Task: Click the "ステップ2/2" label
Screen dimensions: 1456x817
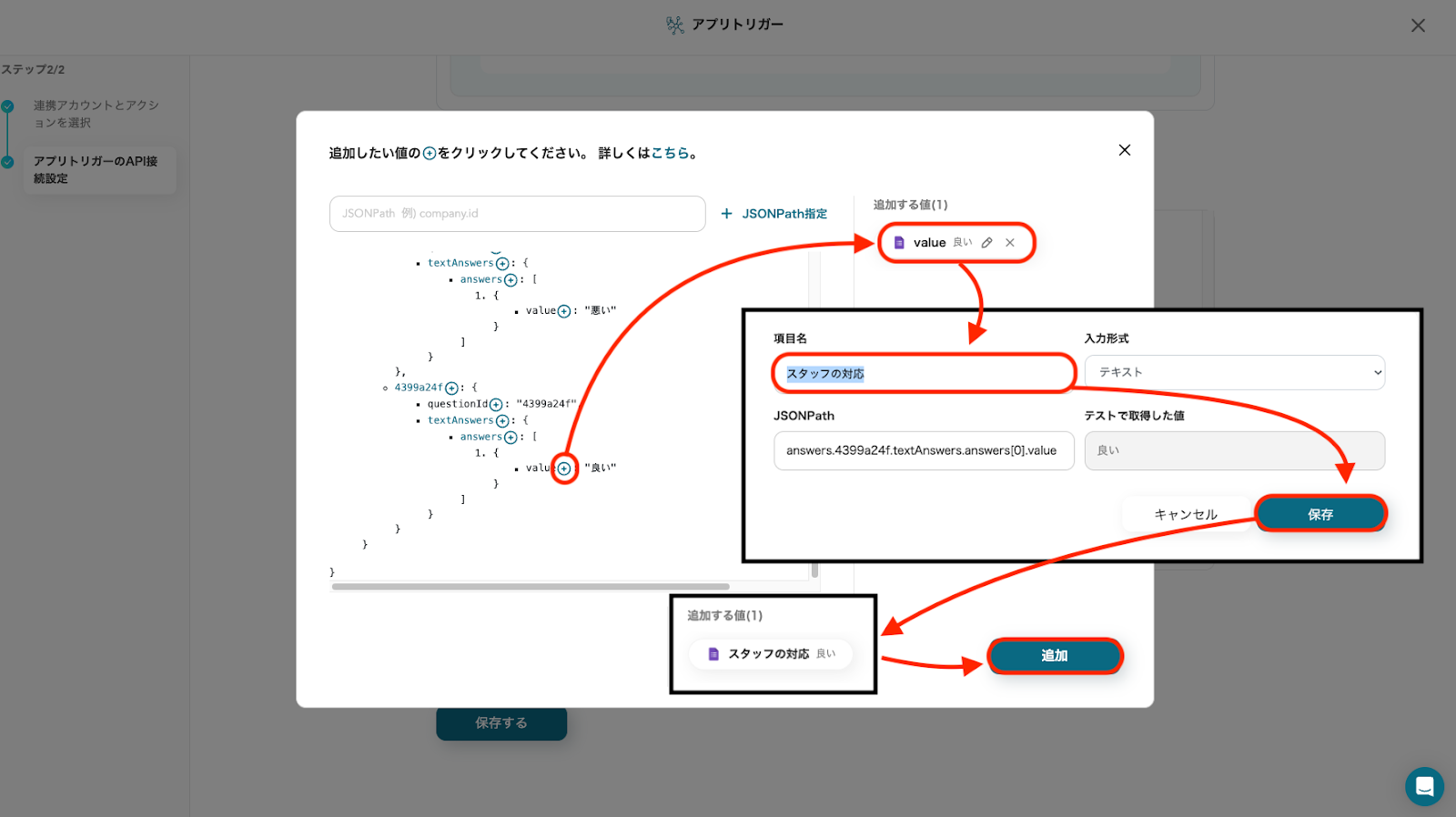Action: pyautogui.click(x=33, y=69)
